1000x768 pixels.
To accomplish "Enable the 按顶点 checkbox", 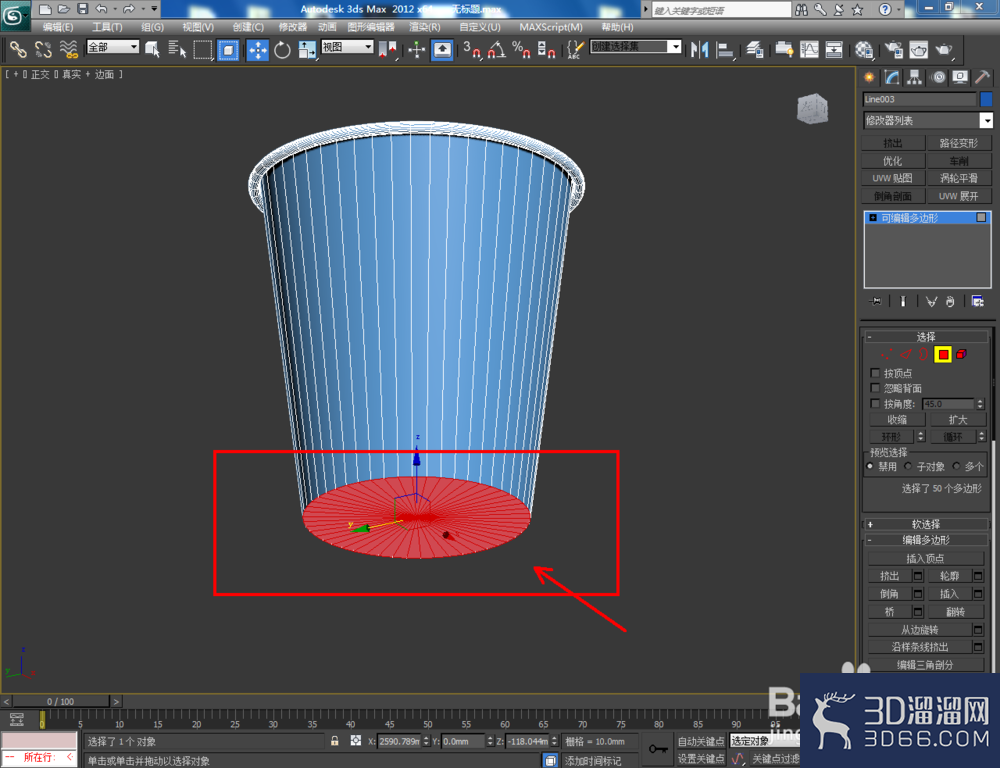I will [875, 373].
